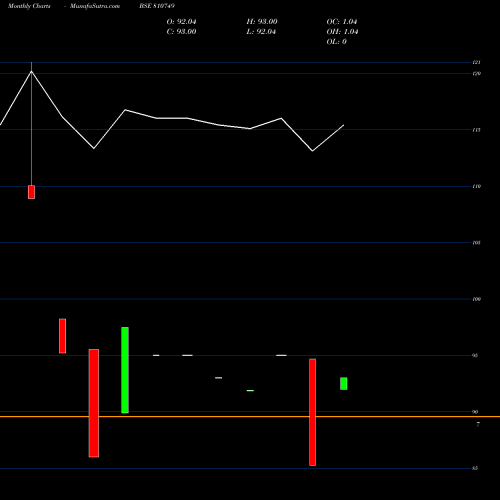500x500 pixels.
Task: Click the 'OC: 1.04' value
Action: [x=342, y=22]
